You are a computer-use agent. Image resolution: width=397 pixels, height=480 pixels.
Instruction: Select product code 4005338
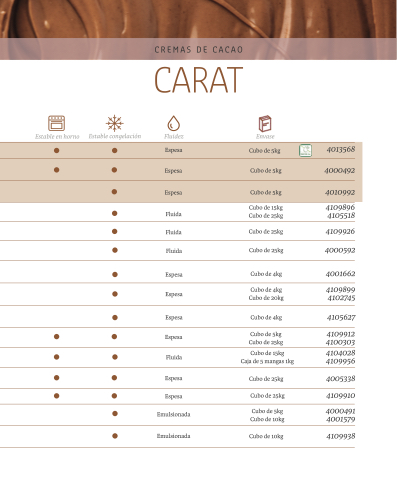click(340, 379)
